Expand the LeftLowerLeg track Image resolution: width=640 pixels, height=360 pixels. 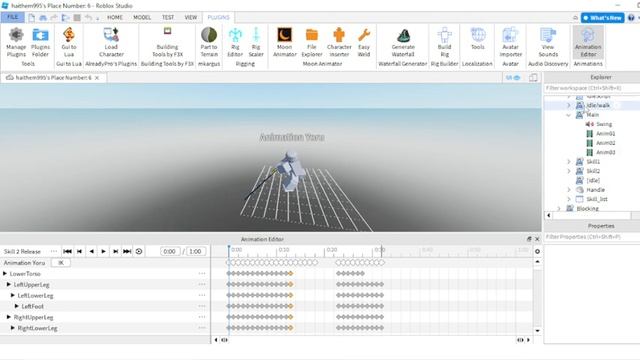pyautogui.click(x=13, y=295)
